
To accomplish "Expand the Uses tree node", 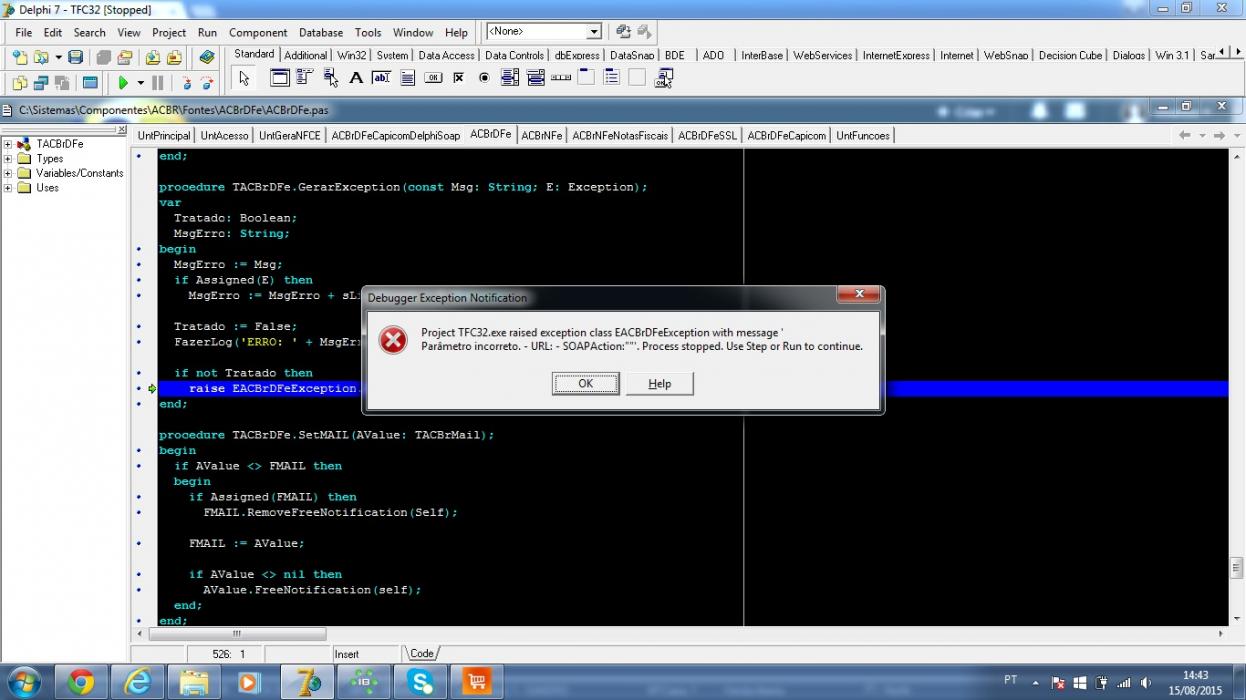I will point(8,187).
